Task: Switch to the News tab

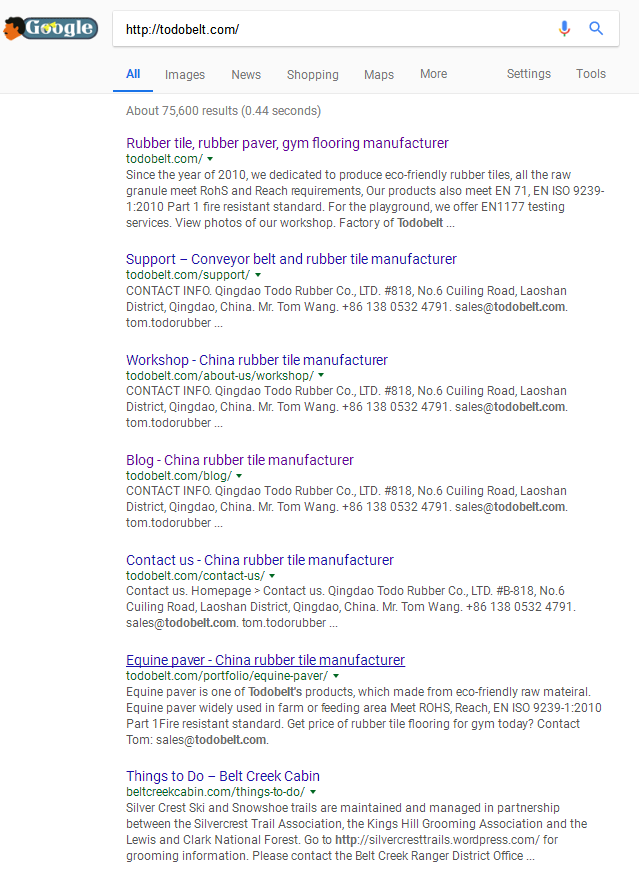Action: tap(246, 75)
